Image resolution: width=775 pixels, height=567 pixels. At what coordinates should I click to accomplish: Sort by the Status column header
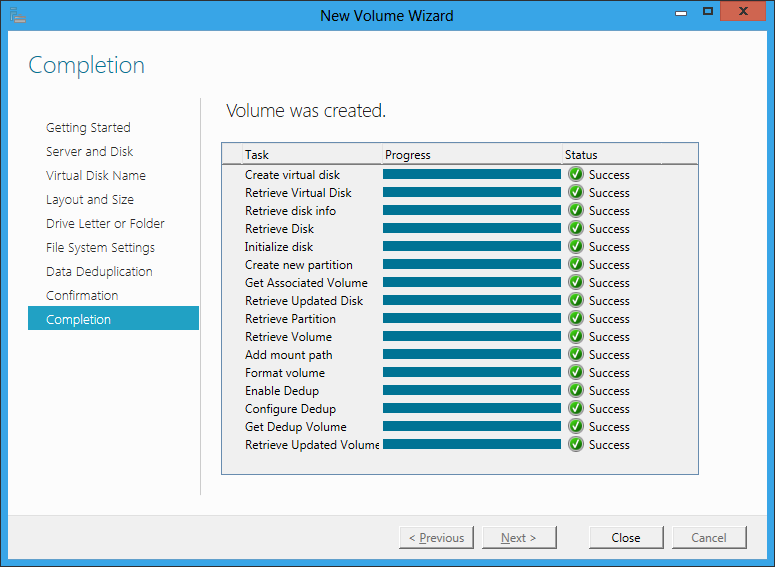click(611, 155)
